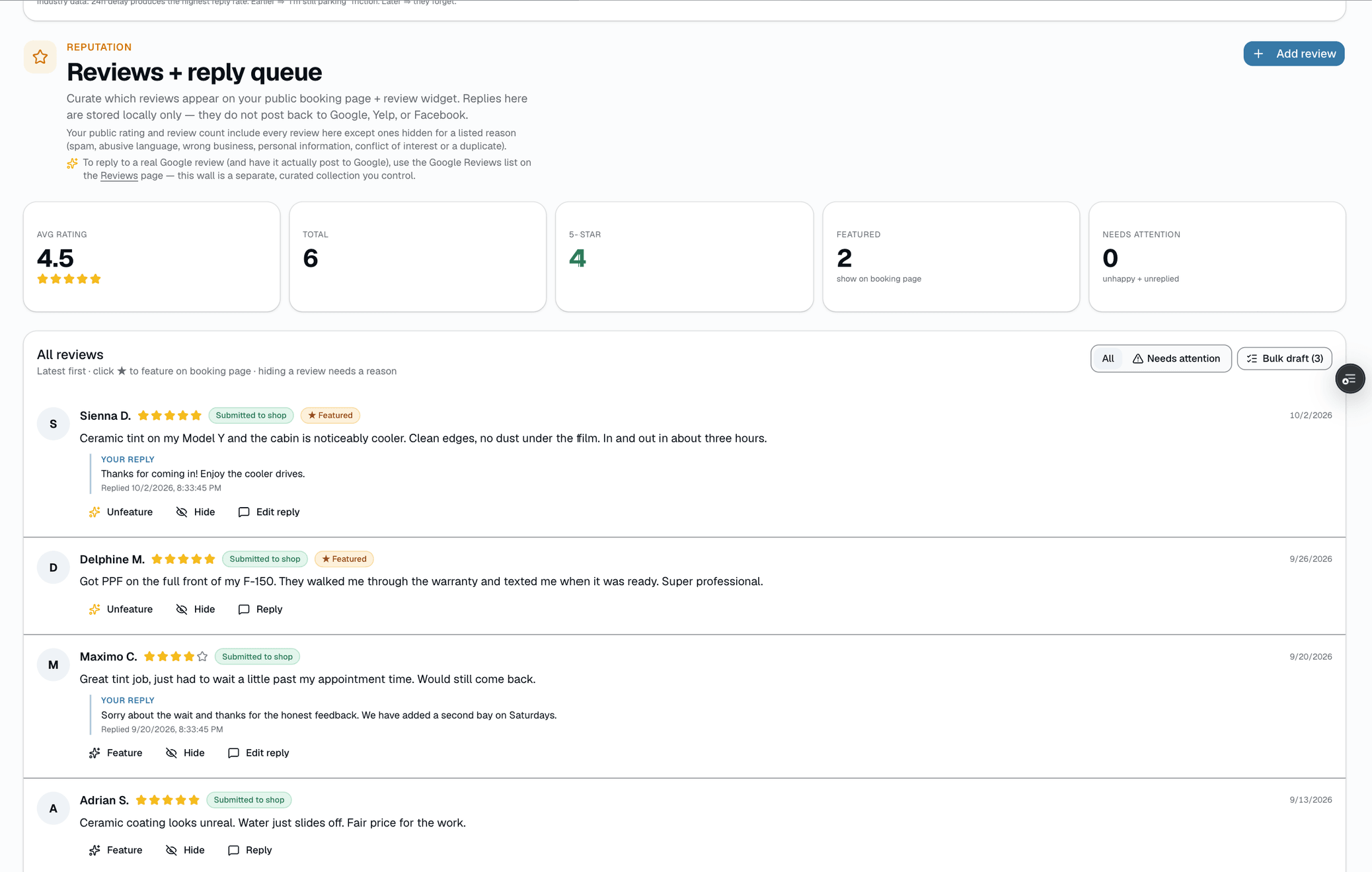Click Adrian S.'s star rating

coord(167,800)
